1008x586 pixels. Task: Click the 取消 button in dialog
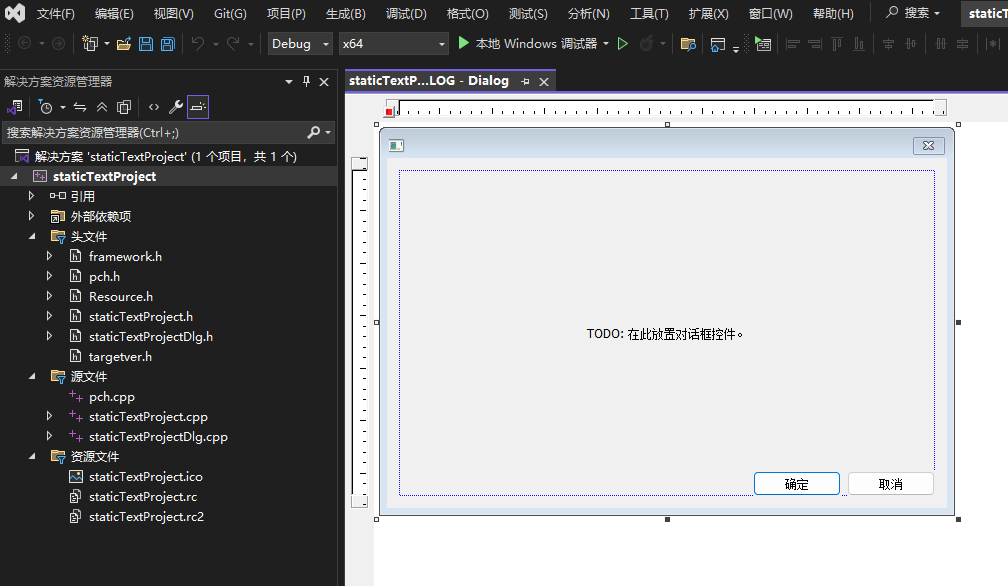[x=890, y=484]
